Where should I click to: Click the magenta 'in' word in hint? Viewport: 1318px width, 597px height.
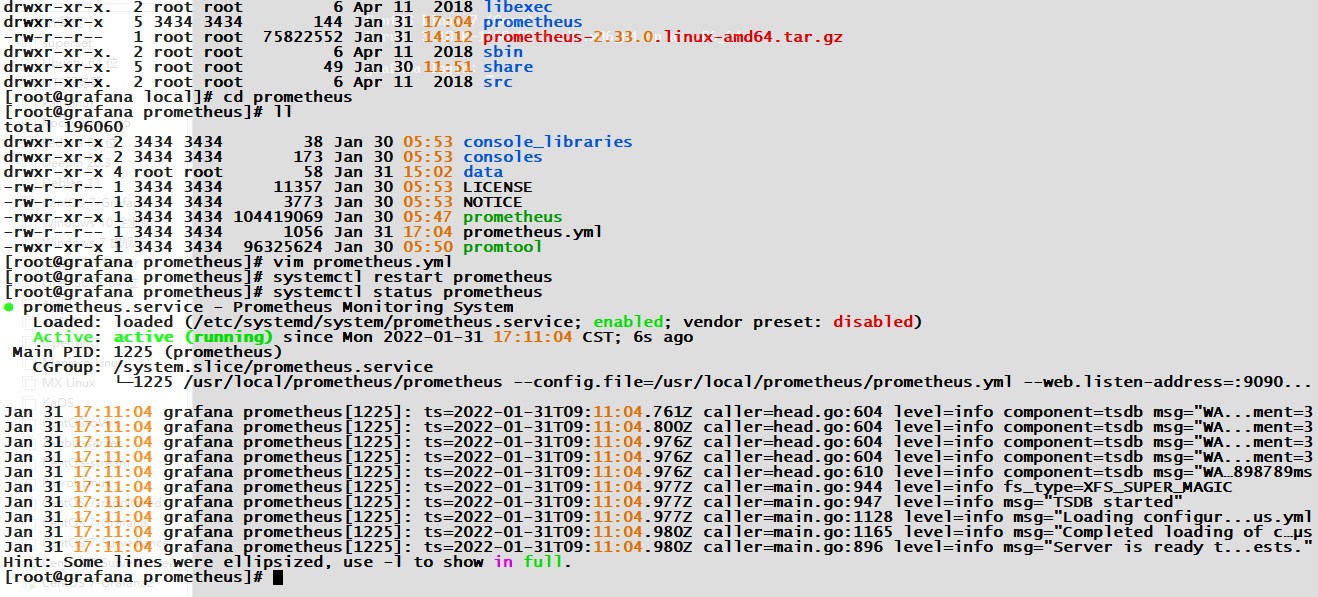(x=503, y=562)
